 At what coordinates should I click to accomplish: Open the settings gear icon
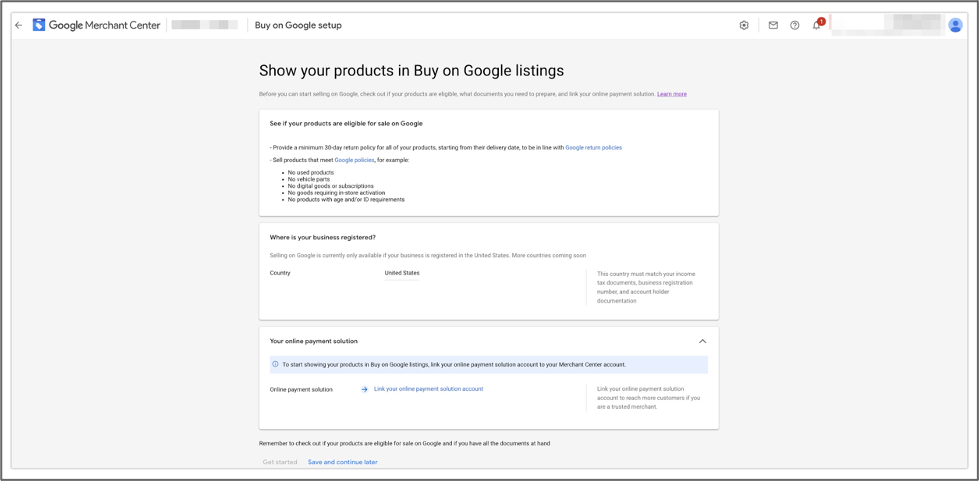[x=744, y=26]
